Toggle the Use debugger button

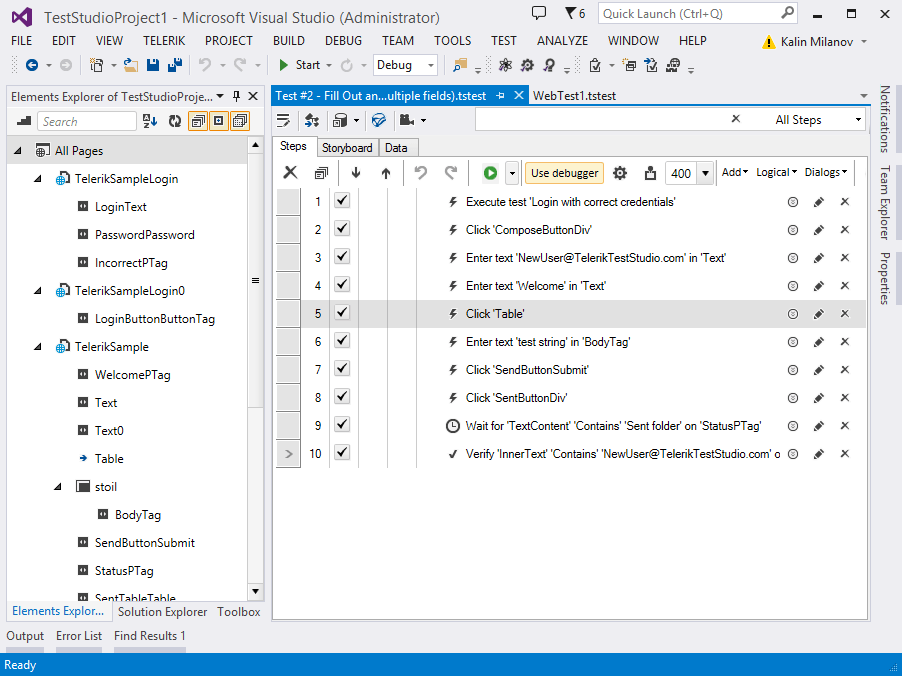pos(564,173)
